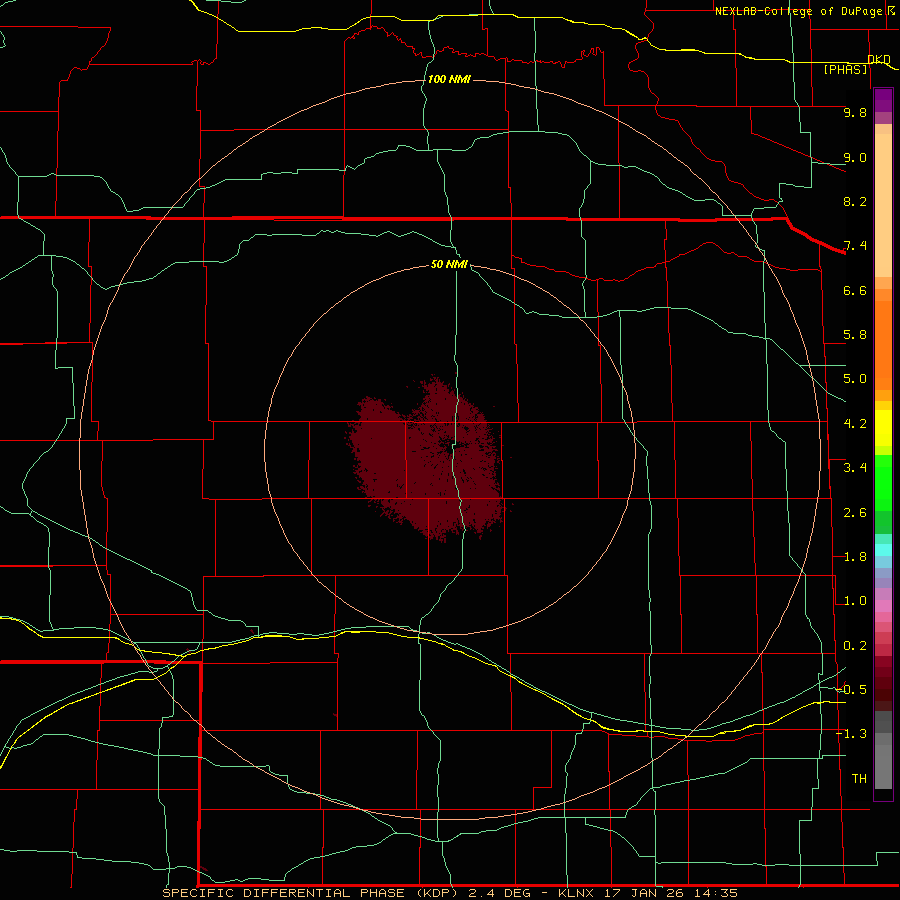The width and height of the screenshot is (900, 900).
Task: Click the bright green segment of color bar
Action: (x=883, y=485)
